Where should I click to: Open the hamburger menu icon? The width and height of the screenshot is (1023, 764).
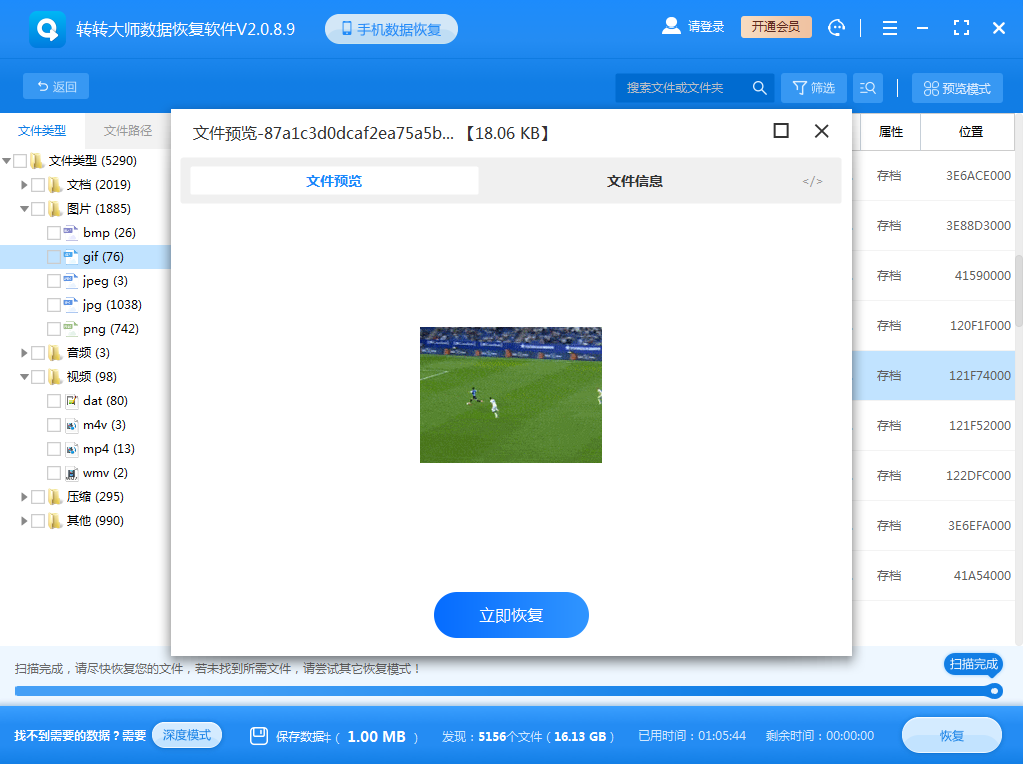click(x=888, y=27)
